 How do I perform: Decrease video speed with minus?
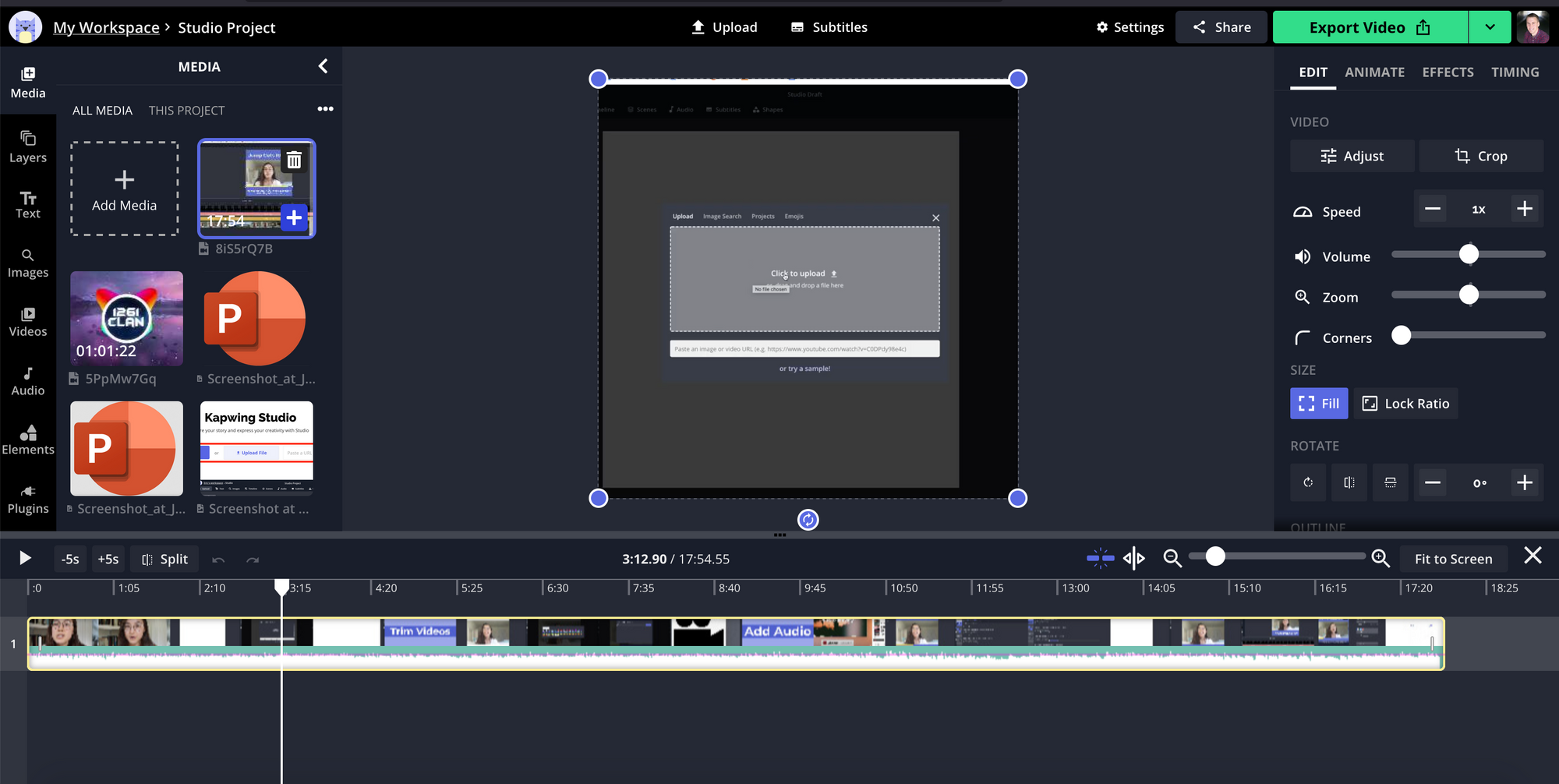1433,209
